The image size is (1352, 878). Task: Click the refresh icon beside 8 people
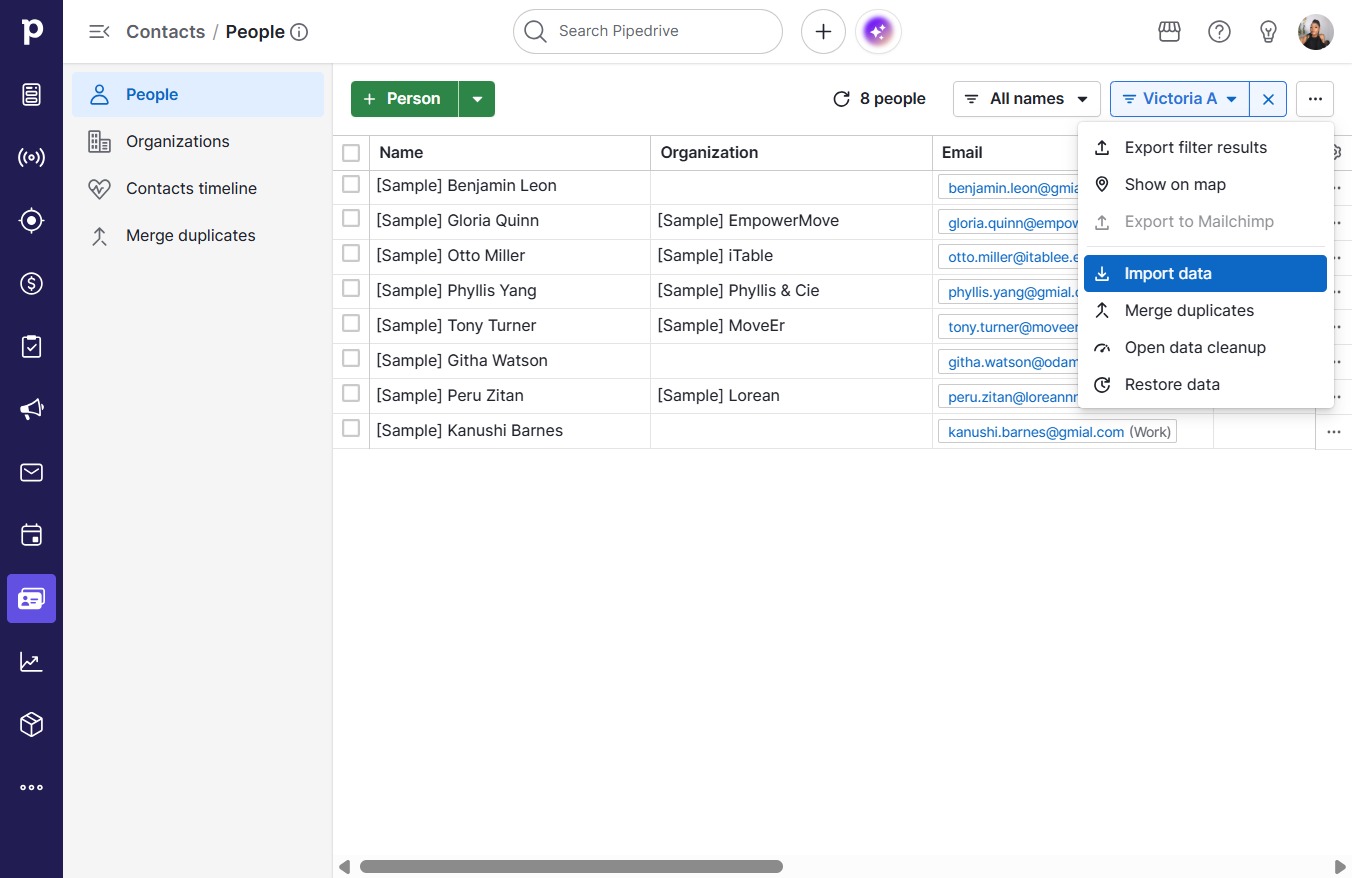pyautogui.click(x=841, y=99)
